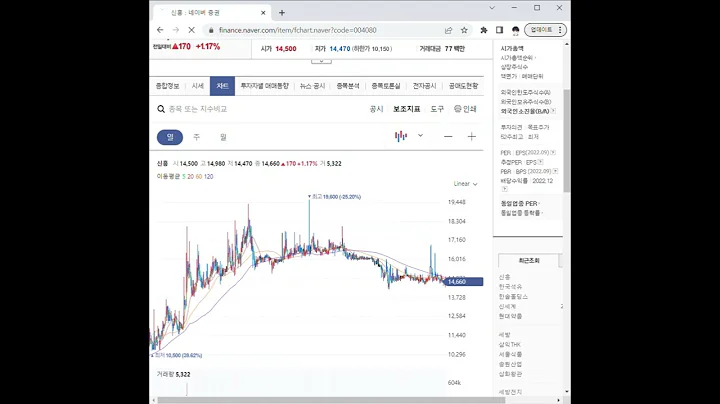Click the chart horizontal scrollbar thumb
The image size is (720, 404).
click(x=332, y=400)
